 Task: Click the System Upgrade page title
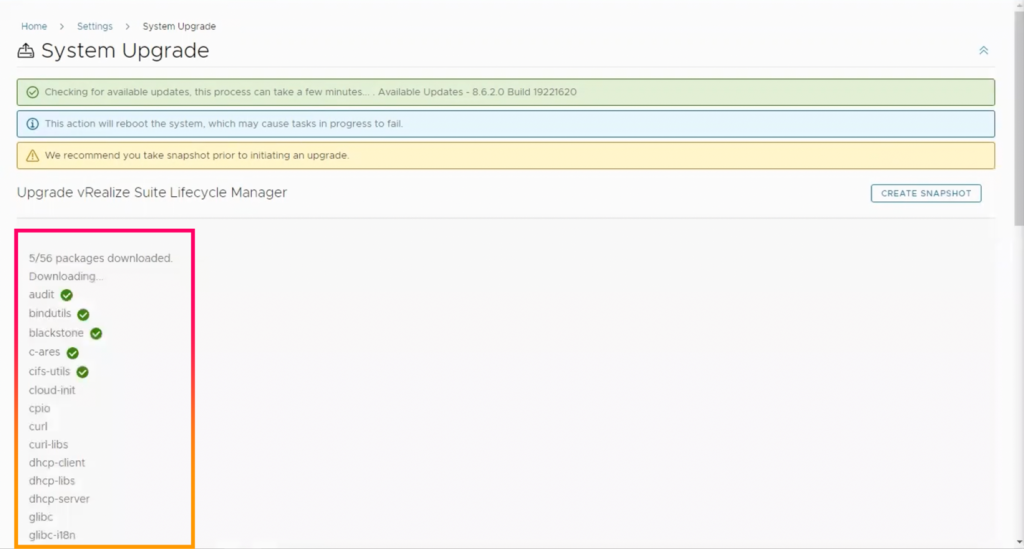tap(125, 51)
